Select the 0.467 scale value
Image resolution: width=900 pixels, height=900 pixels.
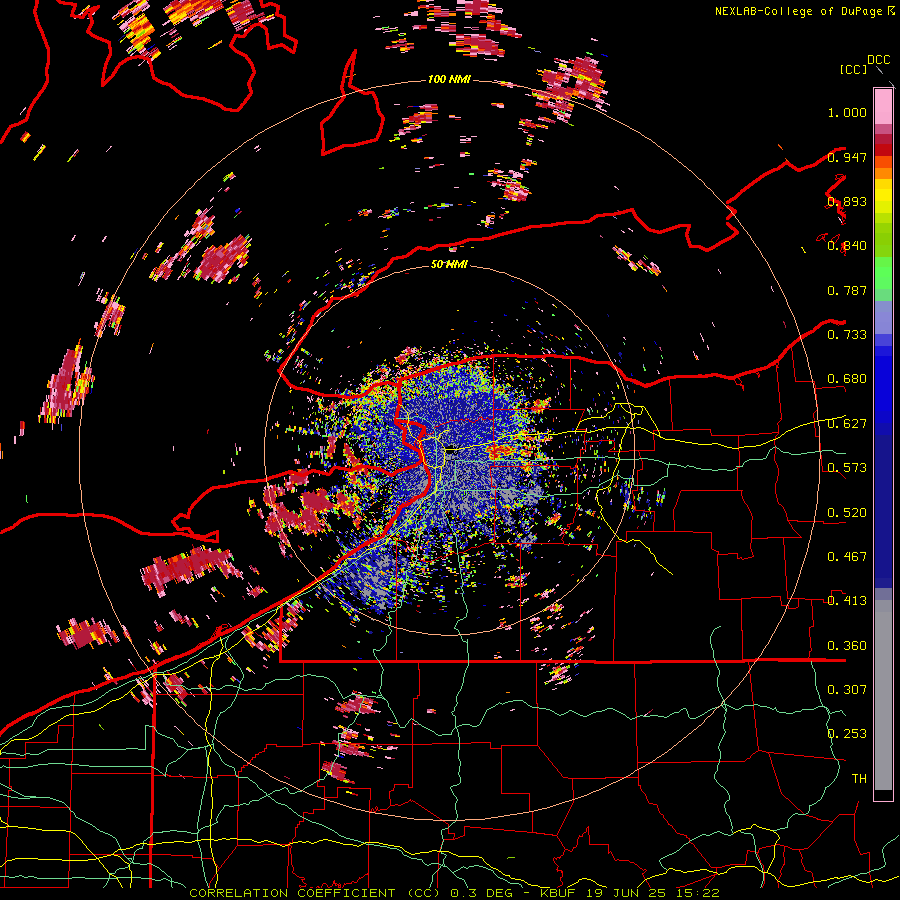click(847, 557)
